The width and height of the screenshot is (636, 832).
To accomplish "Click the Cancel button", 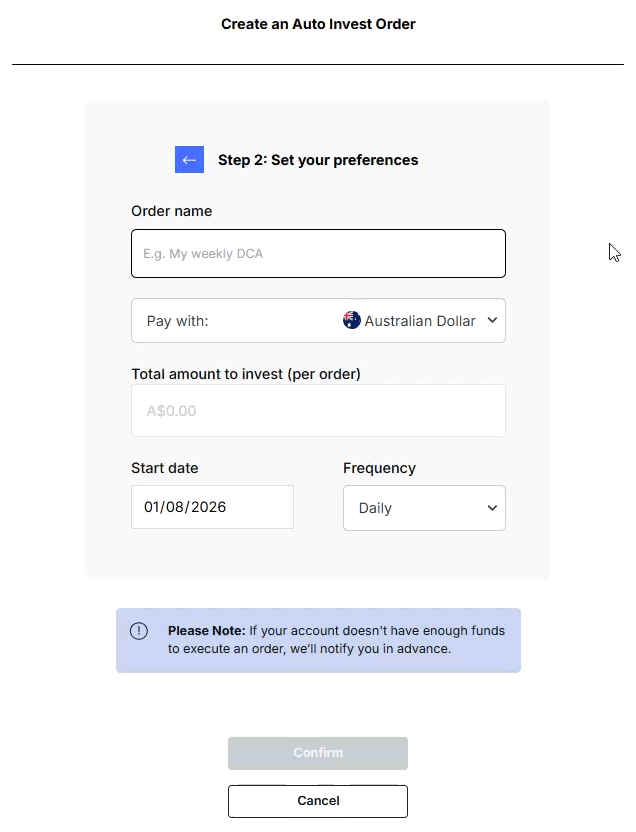I will click(317, 801).
